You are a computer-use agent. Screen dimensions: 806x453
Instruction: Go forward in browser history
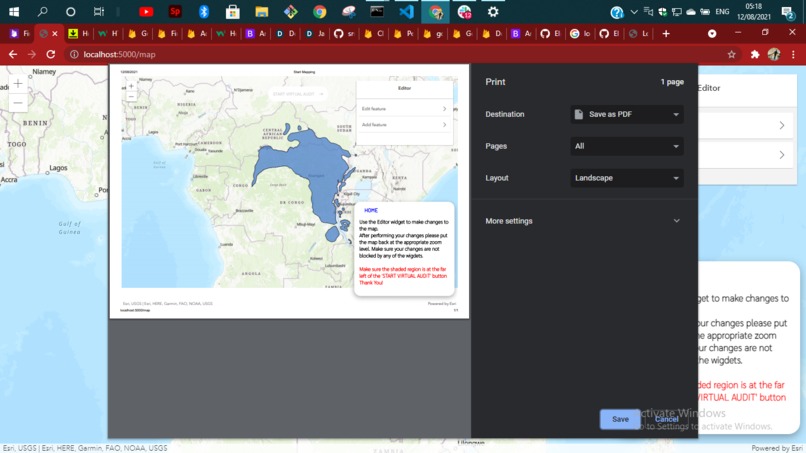[x=32, y=54]
